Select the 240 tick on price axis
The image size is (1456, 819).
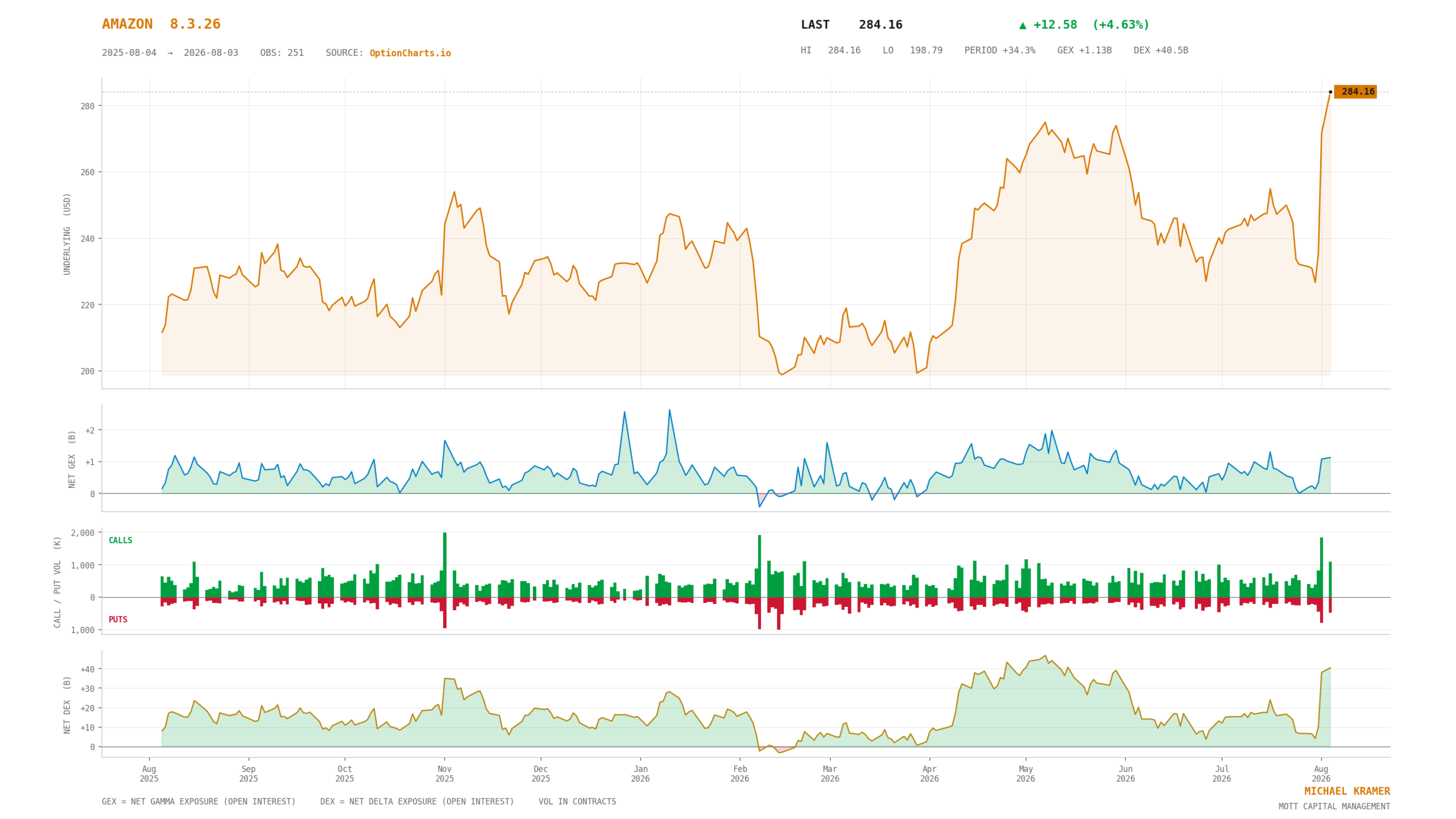pos(88,239)
